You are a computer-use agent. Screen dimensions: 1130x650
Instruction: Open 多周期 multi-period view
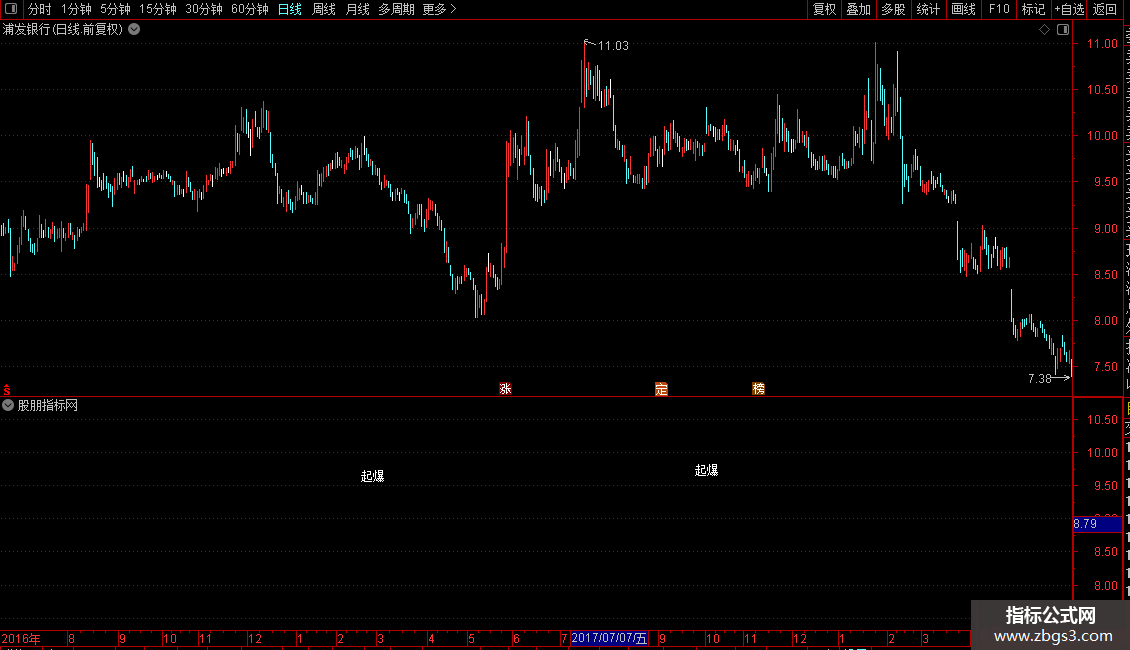pyautogui.click(x=396, y=9)
